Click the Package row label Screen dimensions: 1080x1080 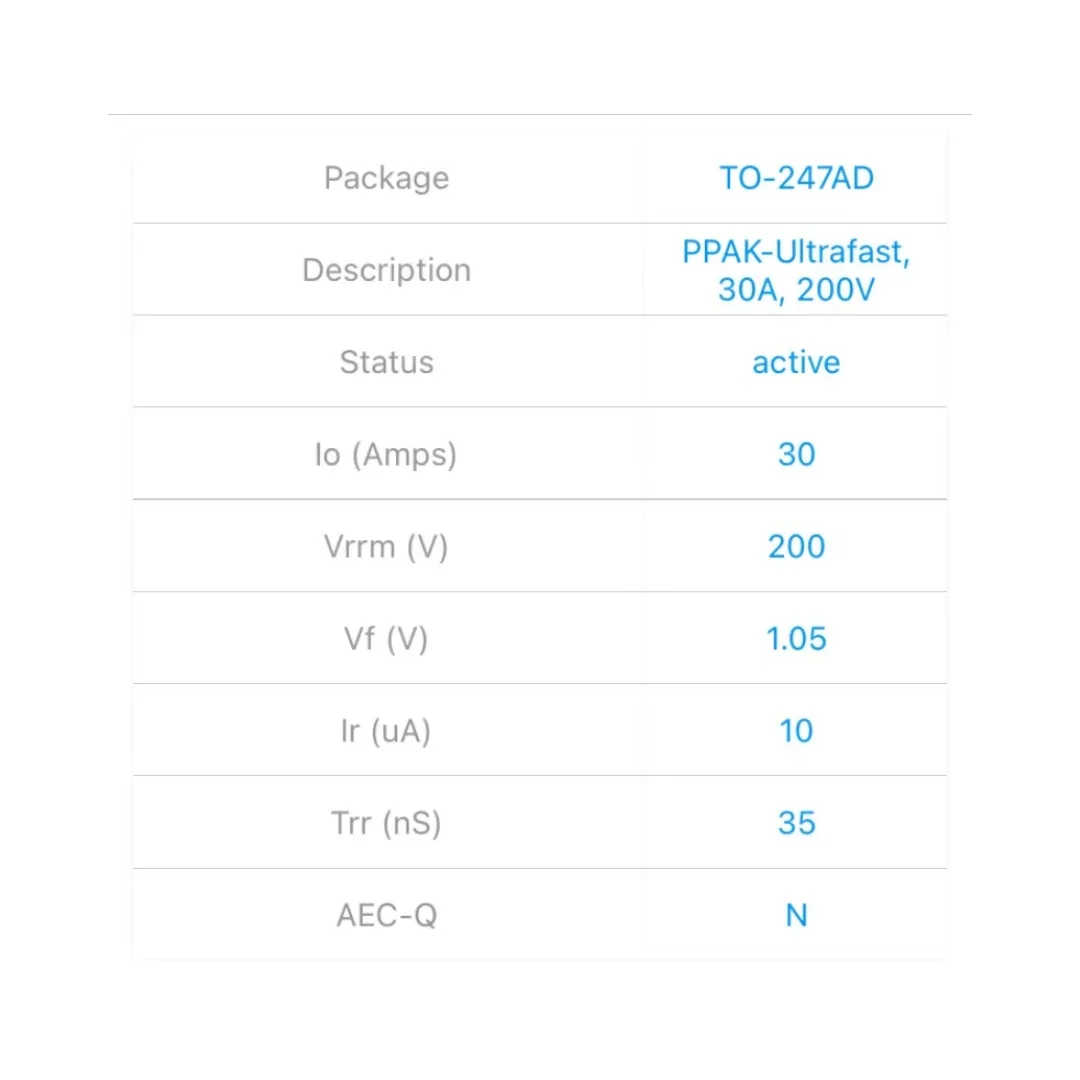coord(386,178)
